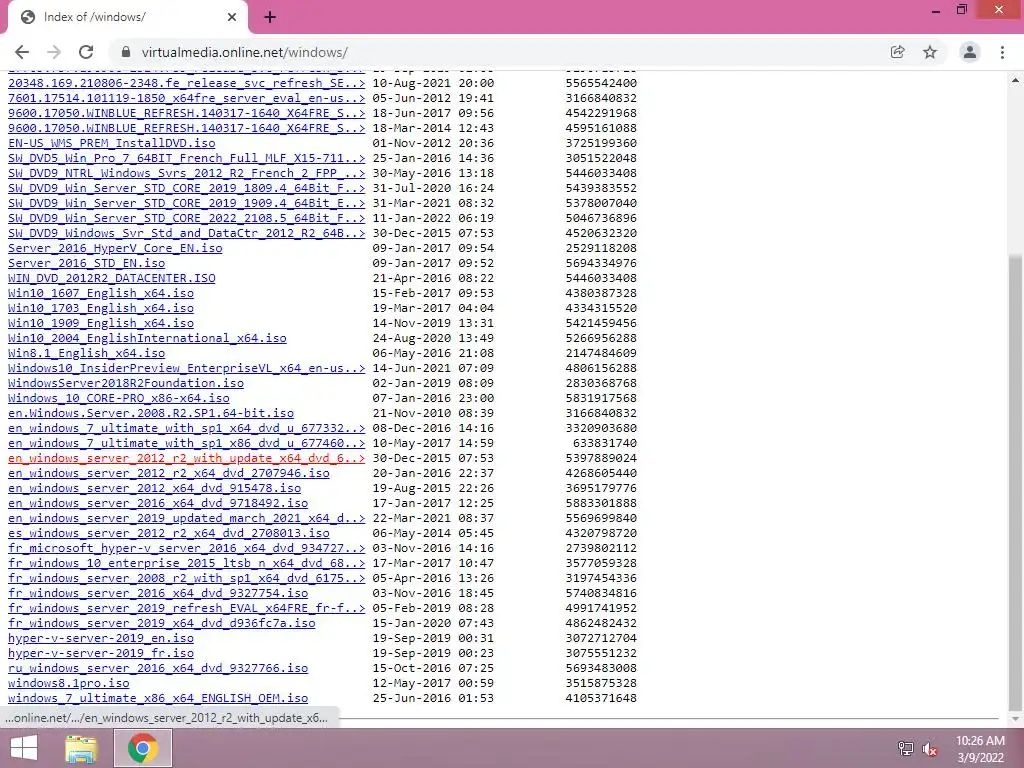Image resolution: width=1024 pixels, height=768 pixels.
Task: Open SW_DVD9_NTRL_Windows_Svrs_2012_R2_French link
Action: (x=187, y=173)
